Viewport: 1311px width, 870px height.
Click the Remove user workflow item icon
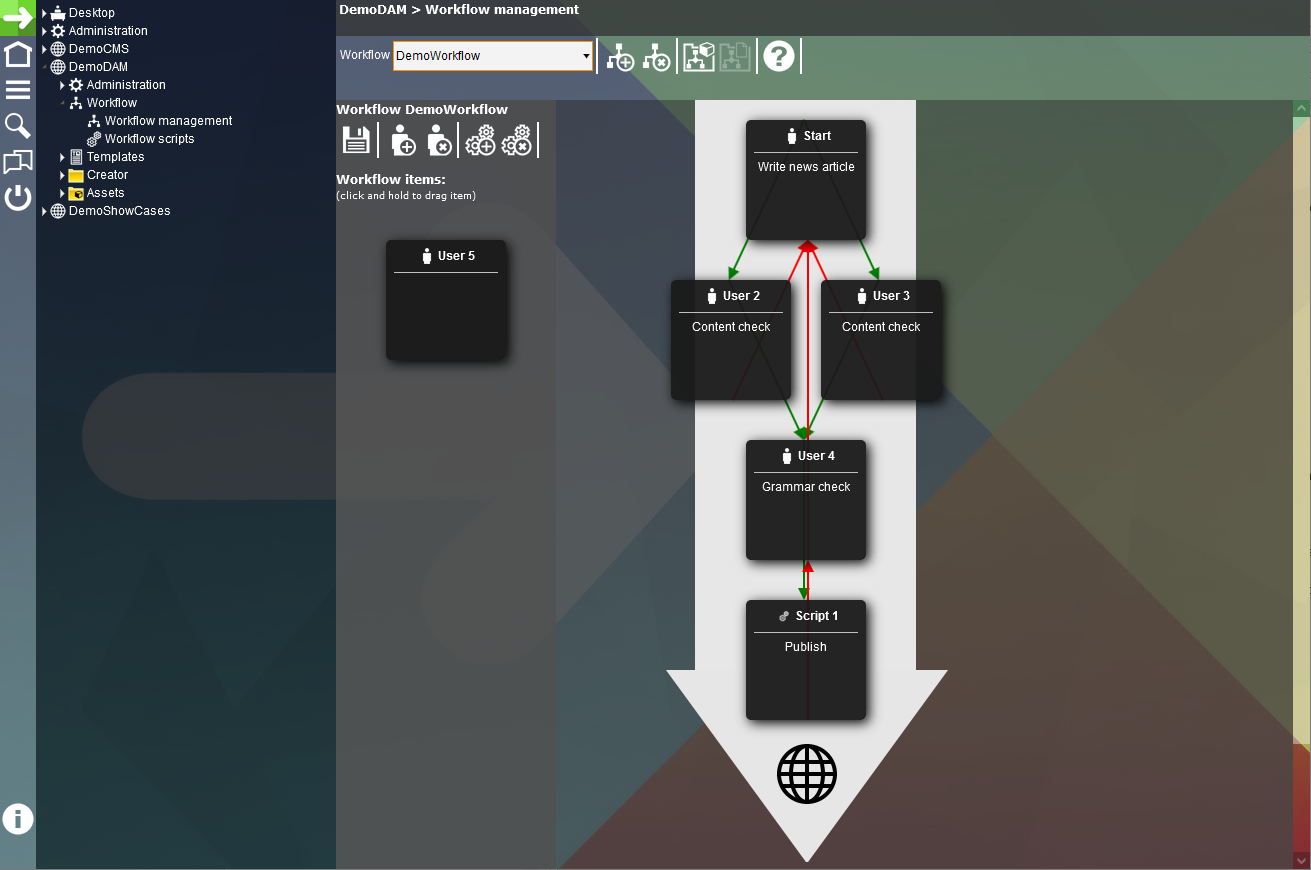coord(440,140)
